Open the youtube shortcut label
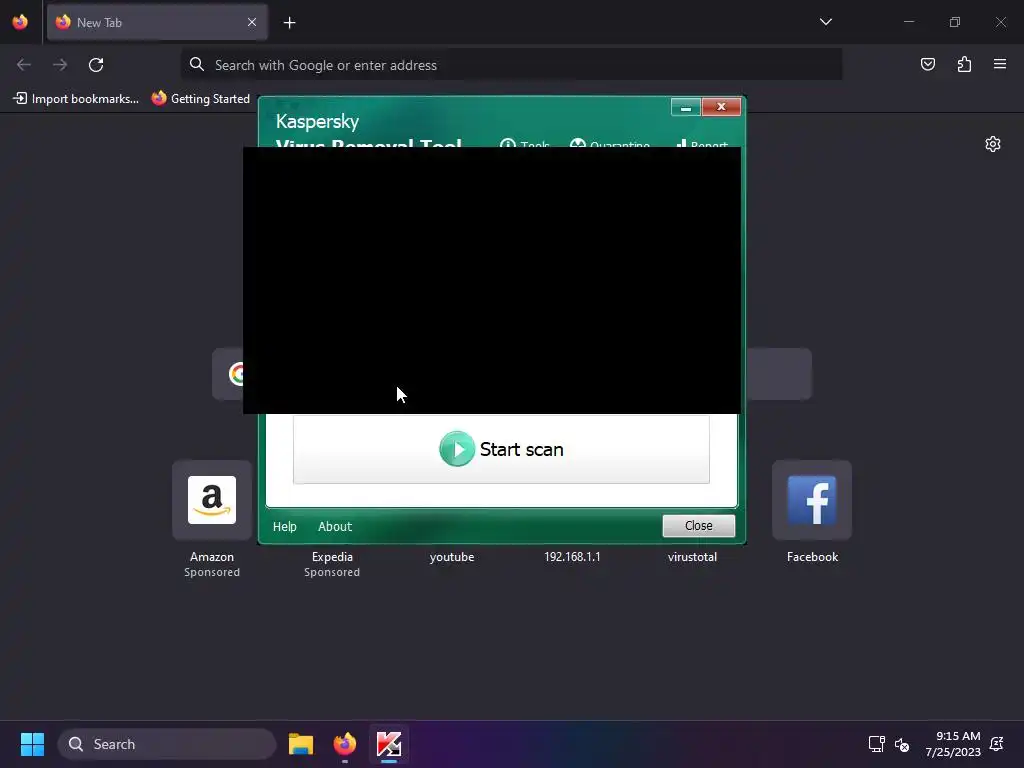The height and width of the screenshot is (768, 1024). pos(452,557)
